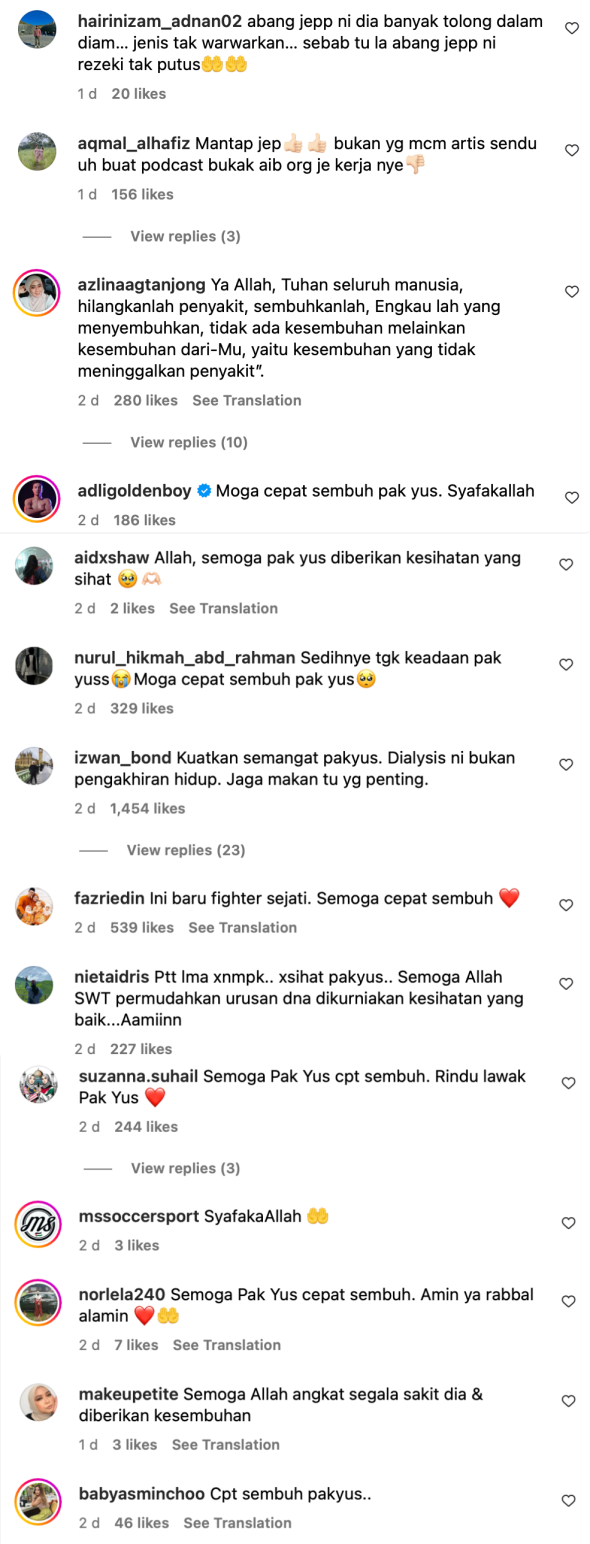This screenshot has height=1544, width=590.
Task: Open See Translation under aidxshaw's comment
Action: pos(224,609)
